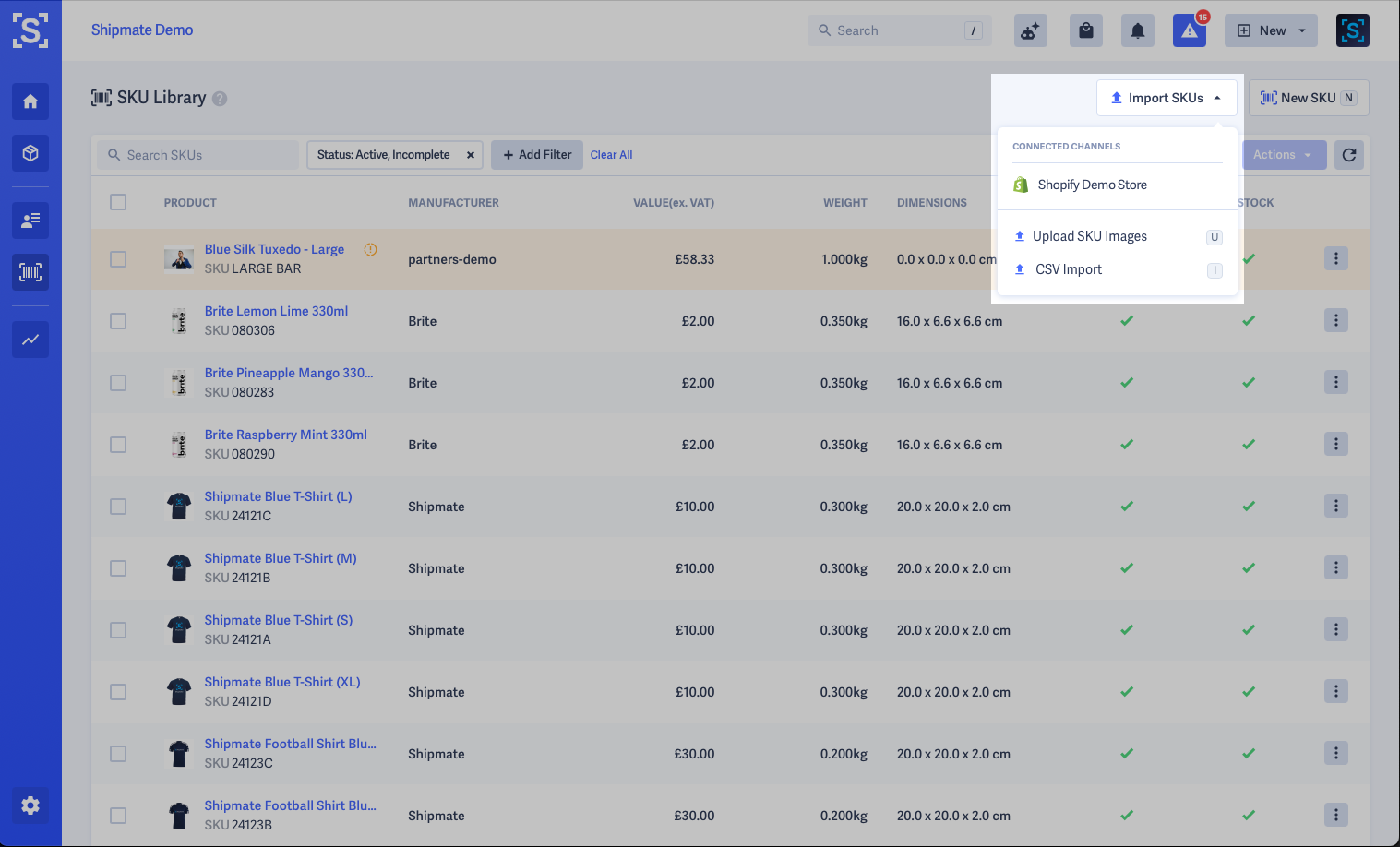This screenshot has height=847, width=1400.
Task: Remove the Status filter with the x
Action: (x=471, y=155)
